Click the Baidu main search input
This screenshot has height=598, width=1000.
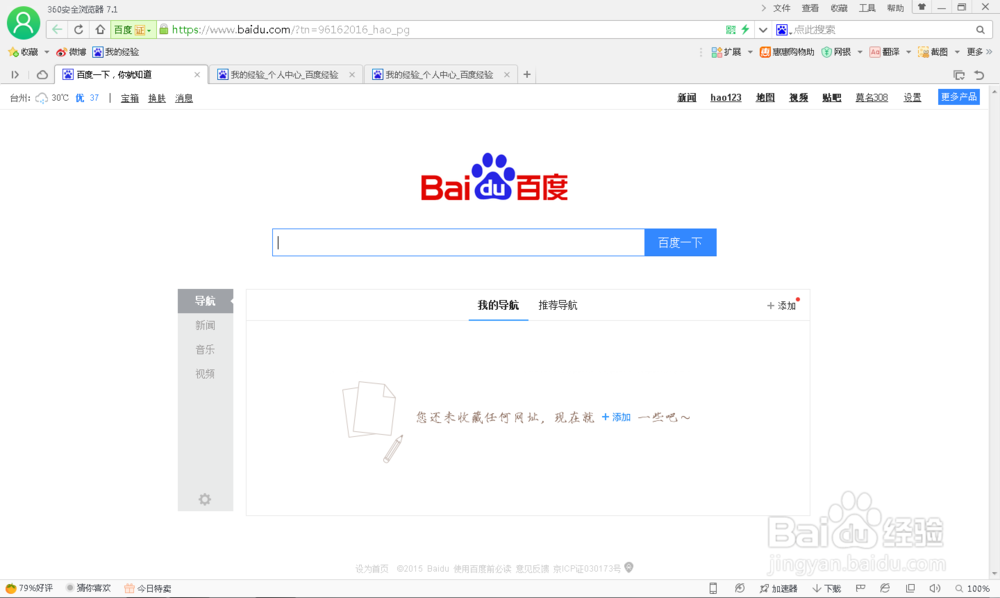click(x=459, y=242)
